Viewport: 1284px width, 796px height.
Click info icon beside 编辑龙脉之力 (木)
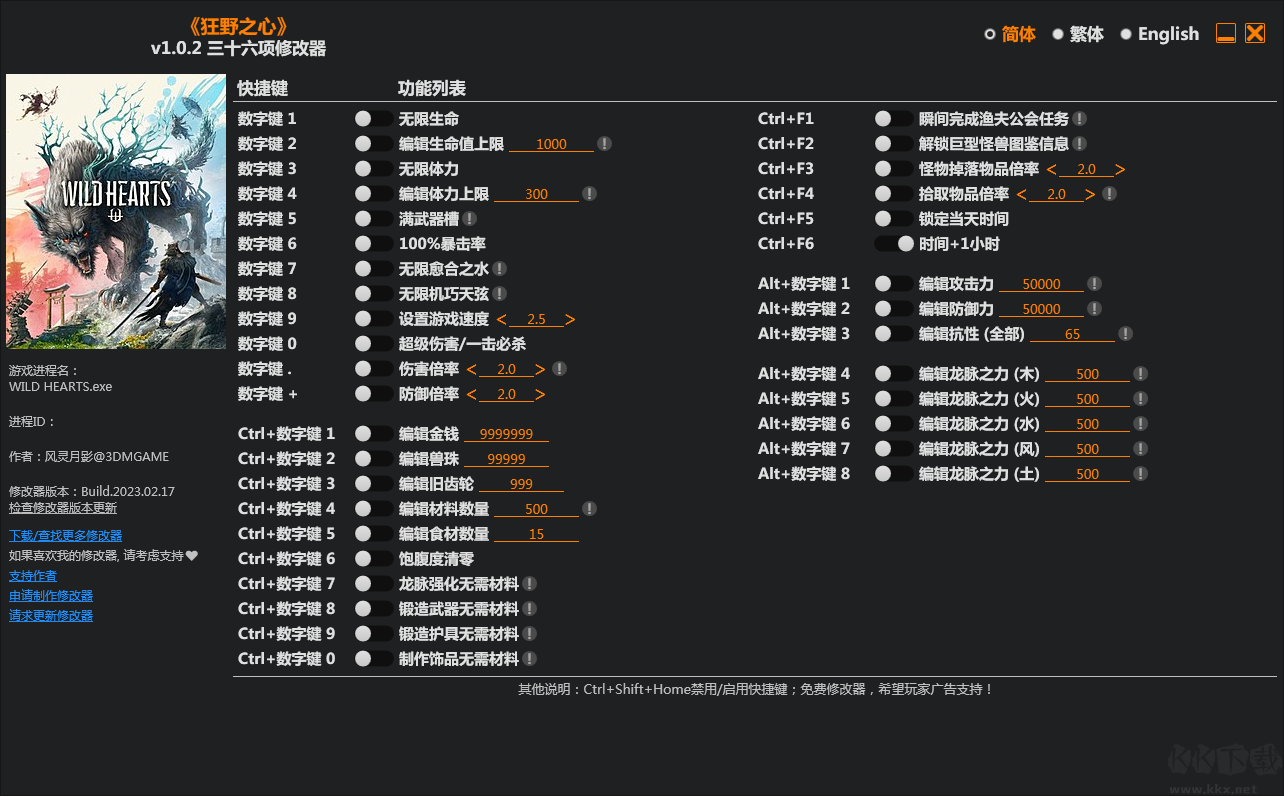coord(1140,374)
